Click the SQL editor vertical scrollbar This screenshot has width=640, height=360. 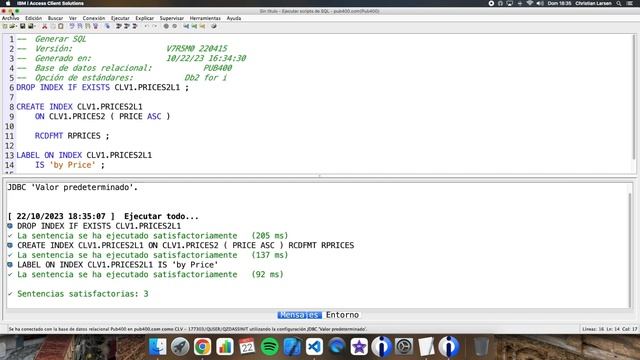(634, 97)
